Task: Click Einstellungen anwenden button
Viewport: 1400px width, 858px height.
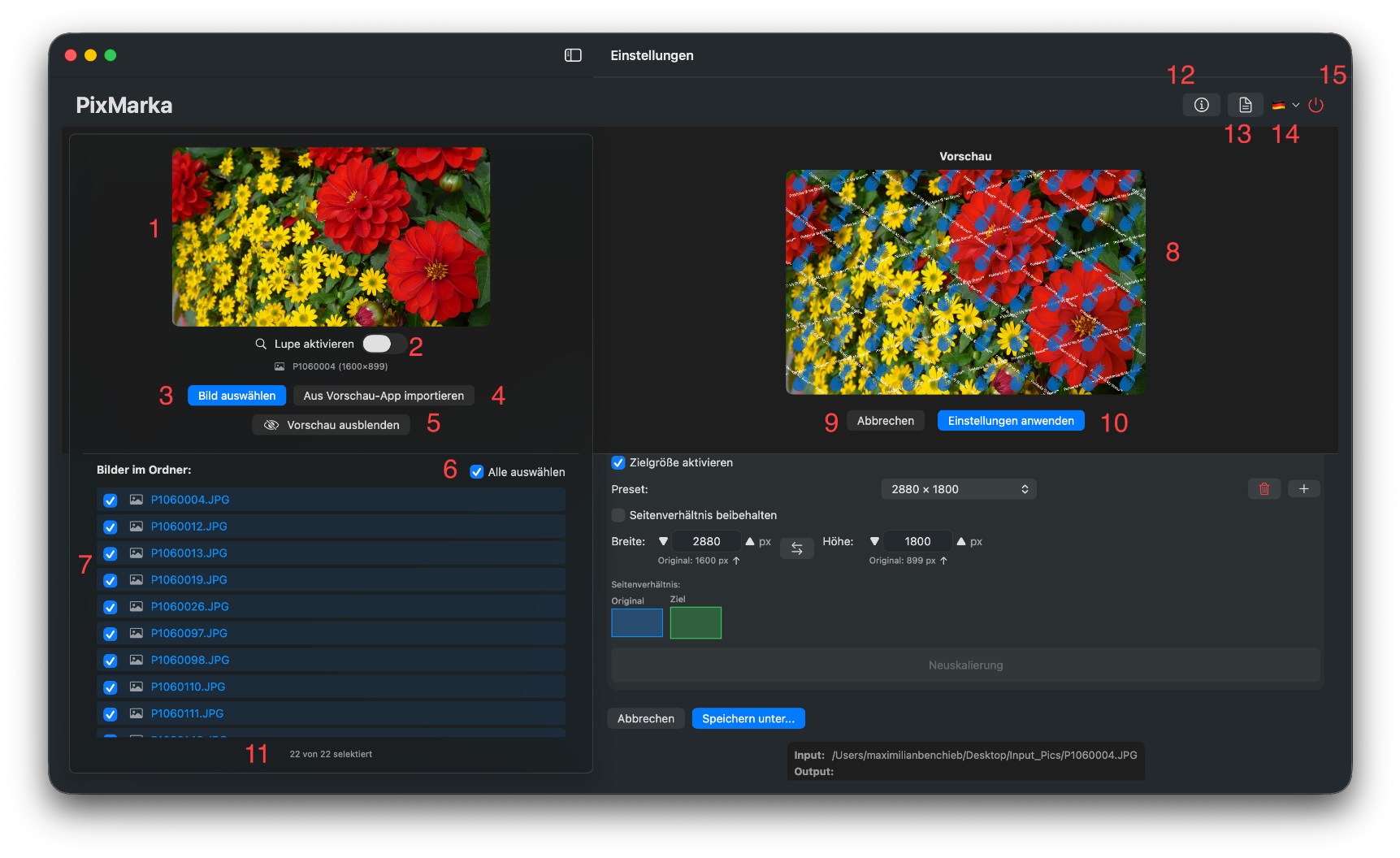Action: [x=1010, y=421]
